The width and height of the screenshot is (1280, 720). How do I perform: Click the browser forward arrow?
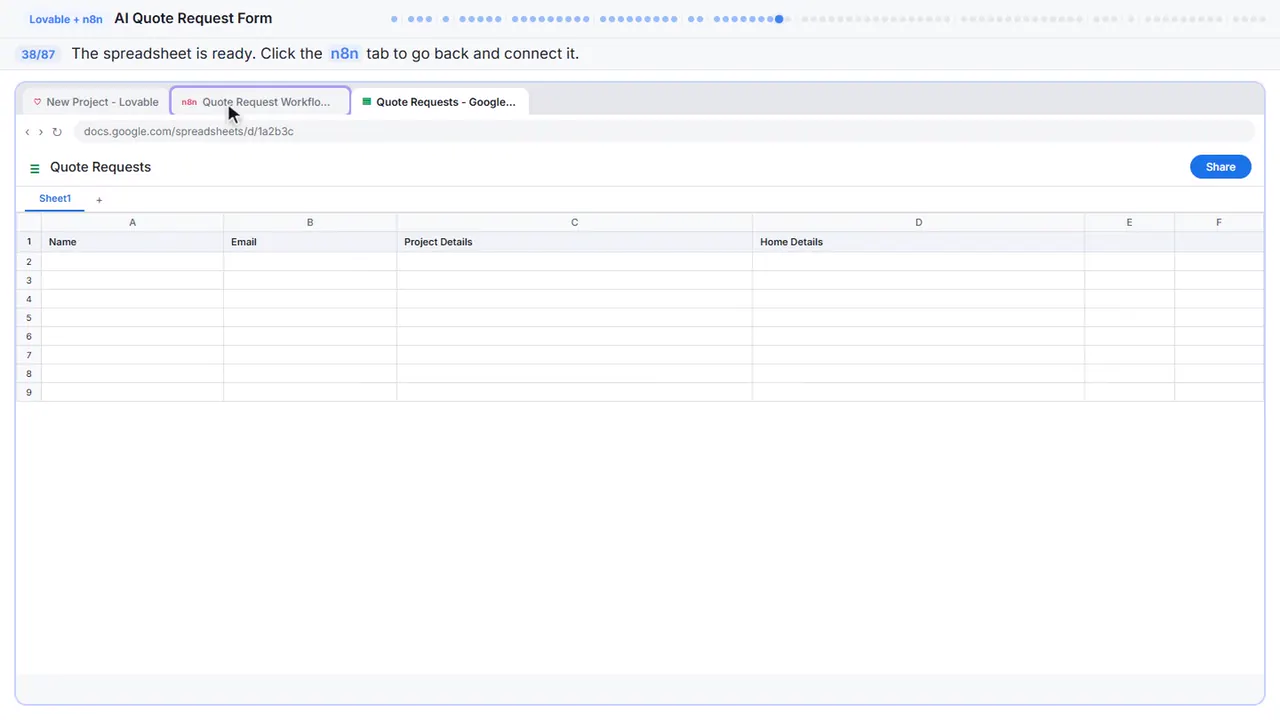point(41,132)
